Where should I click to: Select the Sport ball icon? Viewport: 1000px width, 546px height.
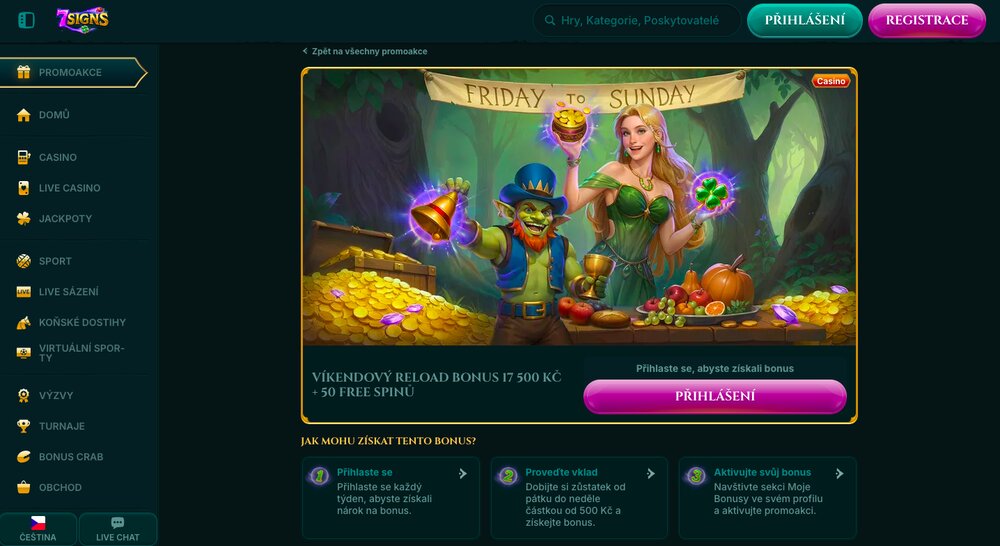[x=24, y=261]
